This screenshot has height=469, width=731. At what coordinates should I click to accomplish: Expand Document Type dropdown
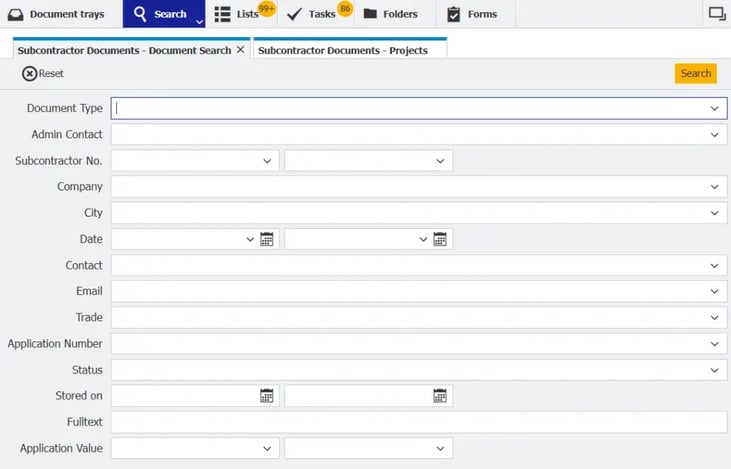pyautogui.click(x=714, y=109)
